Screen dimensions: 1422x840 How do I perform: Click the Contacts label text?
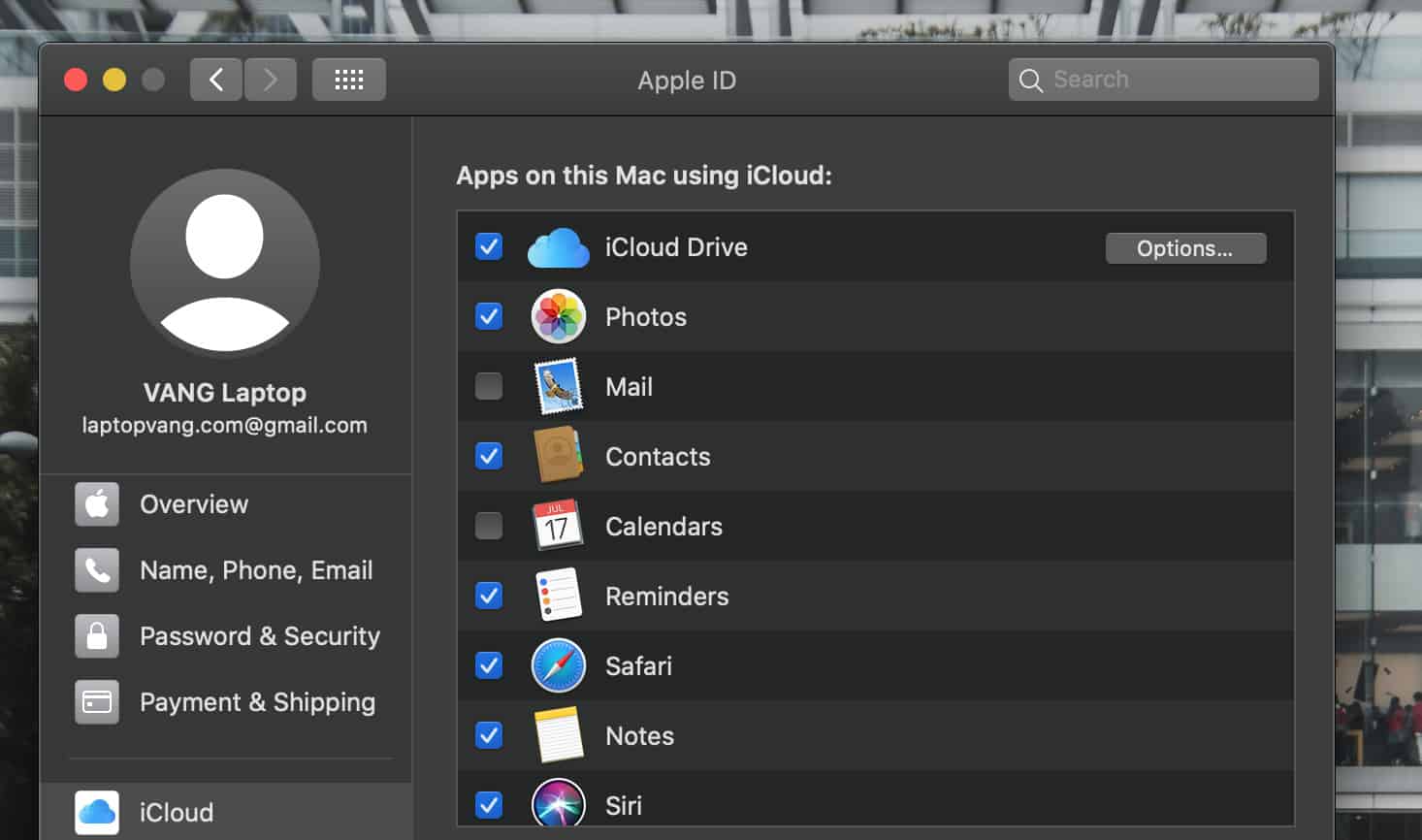point(658,457)
